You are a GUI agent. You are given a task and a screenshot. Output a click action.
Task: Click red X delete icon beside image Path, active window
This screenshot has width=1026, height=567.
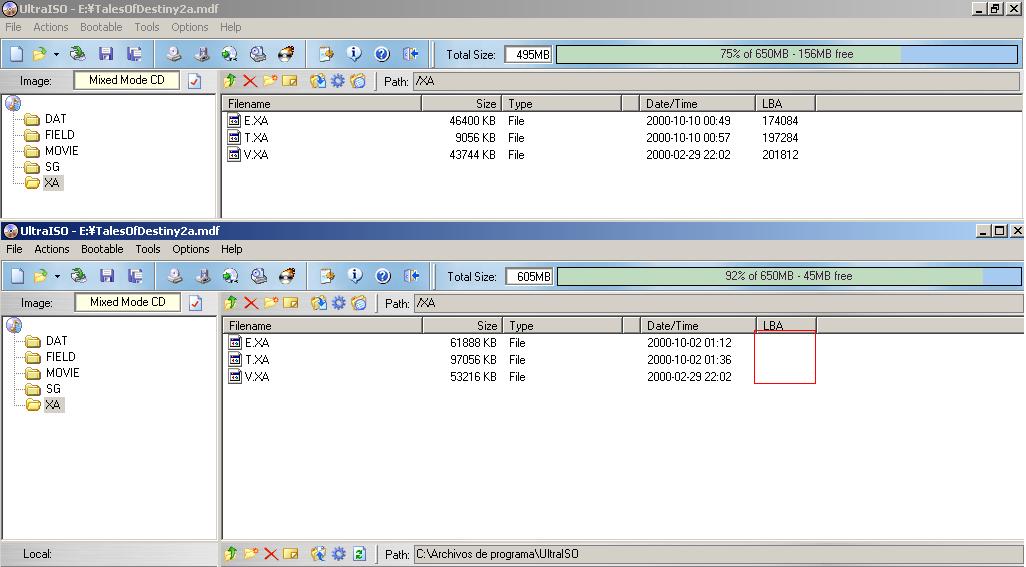[251, 303]
